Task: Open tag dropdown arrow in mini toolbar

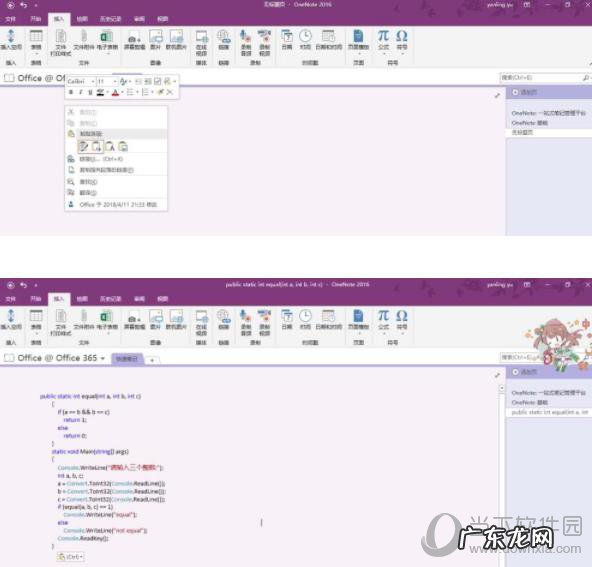Action: coord(174,81)
